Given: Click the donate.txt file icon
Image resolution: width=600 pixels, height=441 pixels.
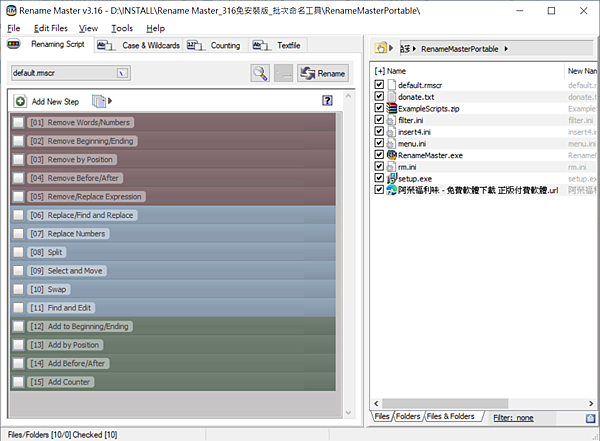Looking at the screenshot, I should pyautogui.click(x=391, y=96).
